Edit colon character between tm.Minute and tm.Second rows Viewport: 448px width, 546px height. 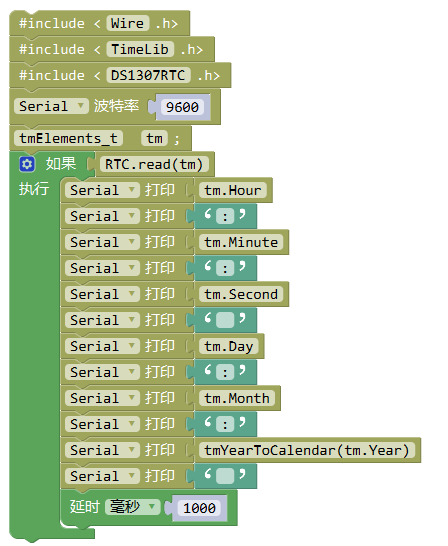click(225, 268)
